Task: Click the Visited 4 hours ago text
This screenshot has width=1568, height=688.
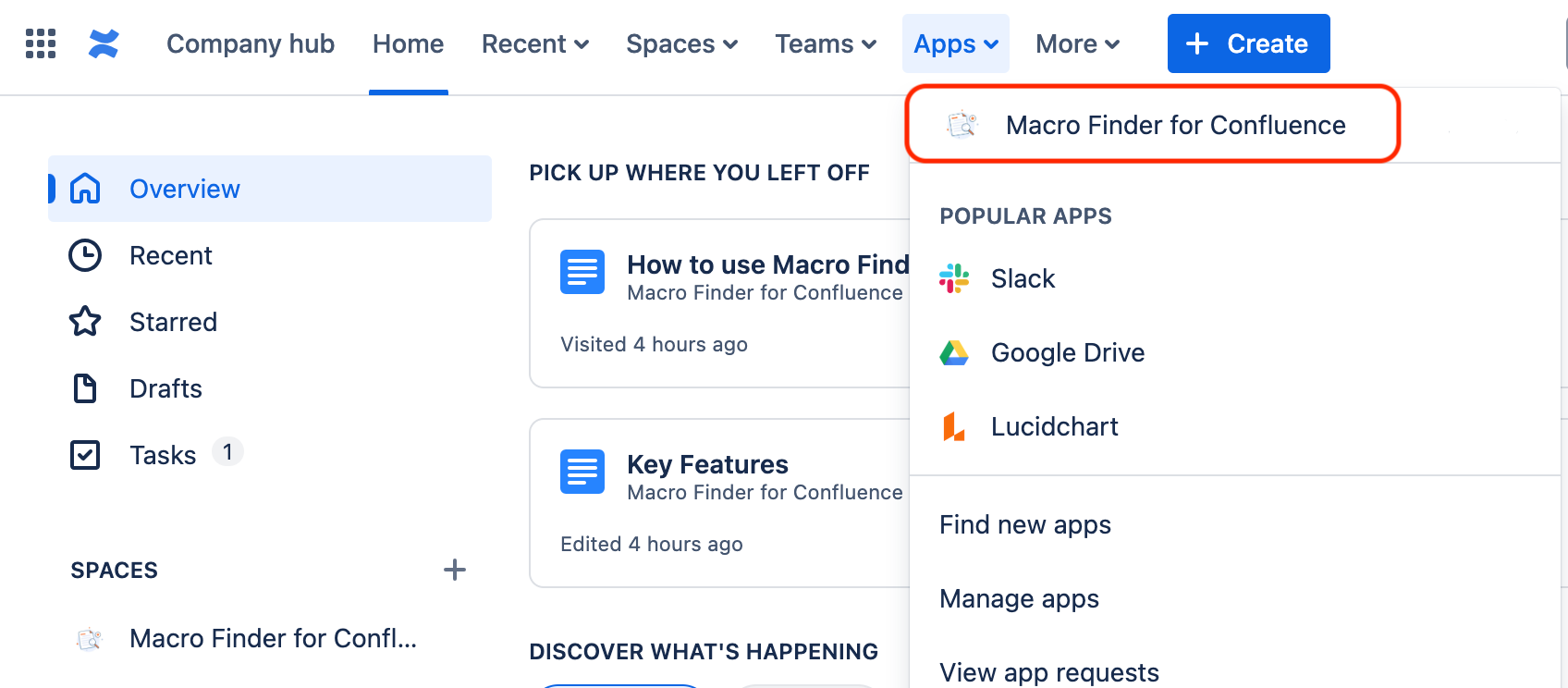Action: click(x=654, y=344)
